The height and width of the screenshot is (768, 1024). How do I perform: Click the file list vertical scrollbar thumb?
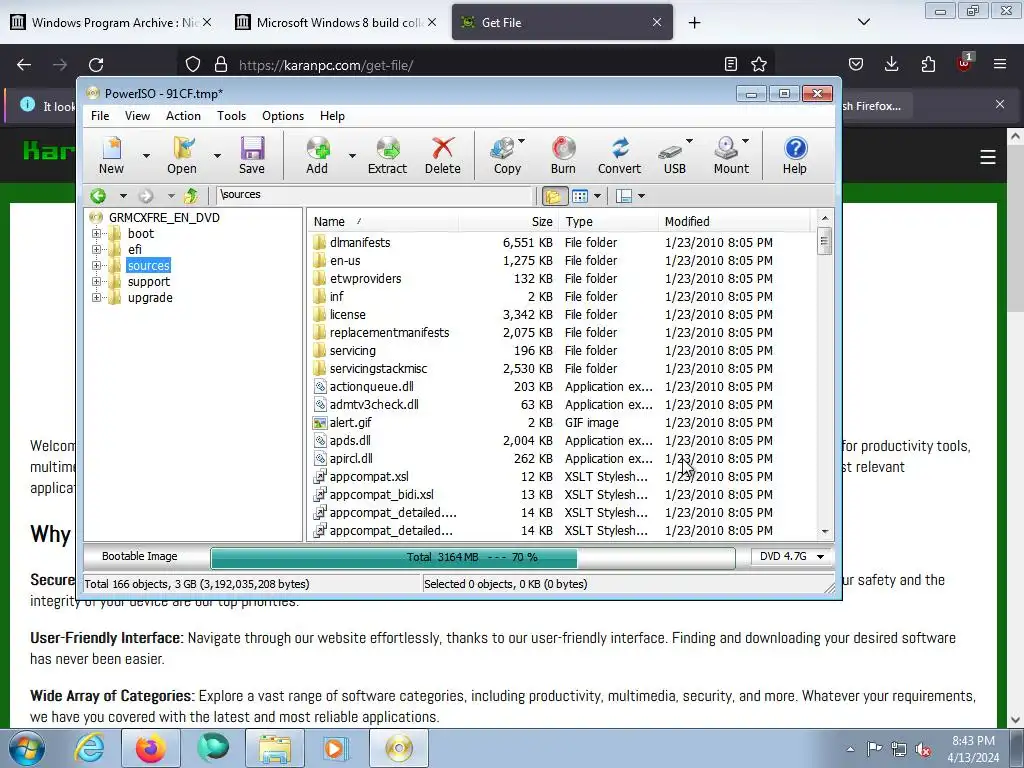point(824,241)
